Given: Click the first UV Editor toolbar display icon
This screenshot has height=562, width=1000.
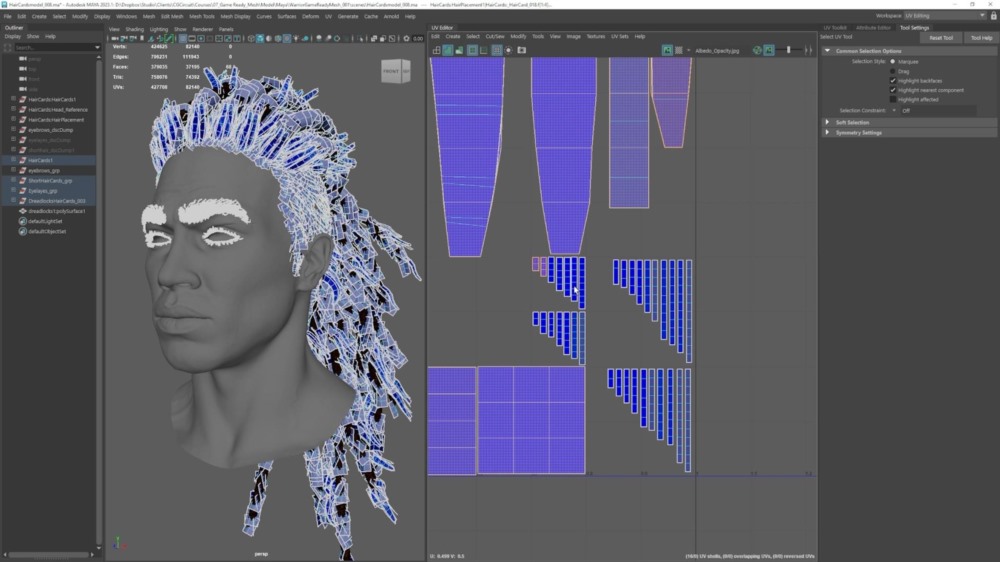Looking at the screenshot, I should point(436,50).
